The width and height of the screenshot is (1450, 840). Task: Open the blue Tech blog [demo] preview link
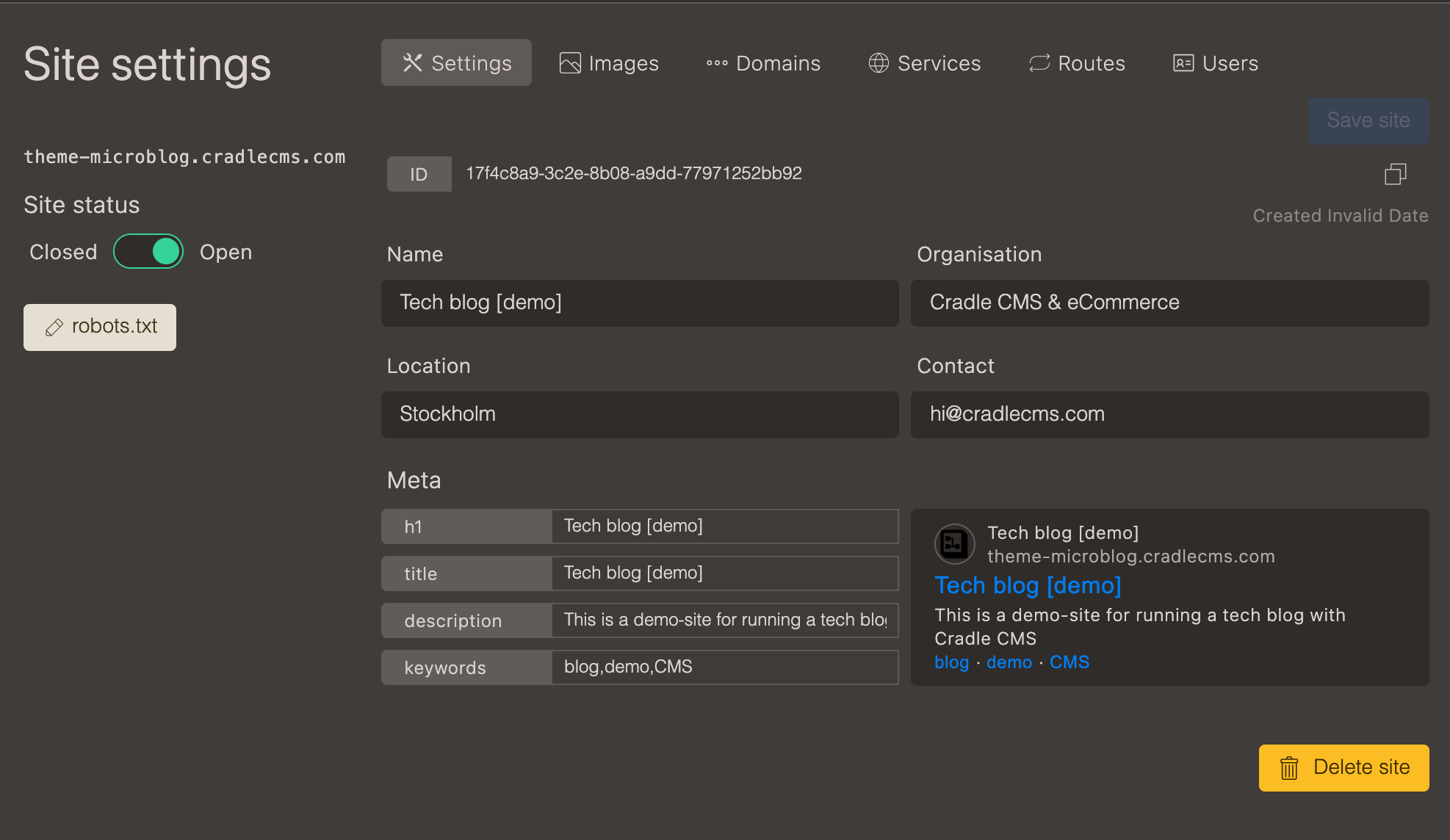(1028, 585)
